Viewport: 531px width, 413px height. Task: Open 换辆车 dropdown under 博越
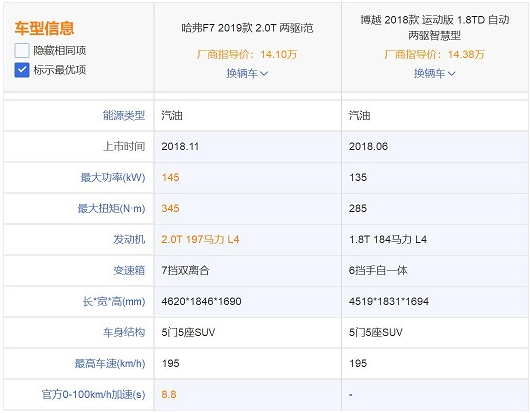click(x=434, y=73)
